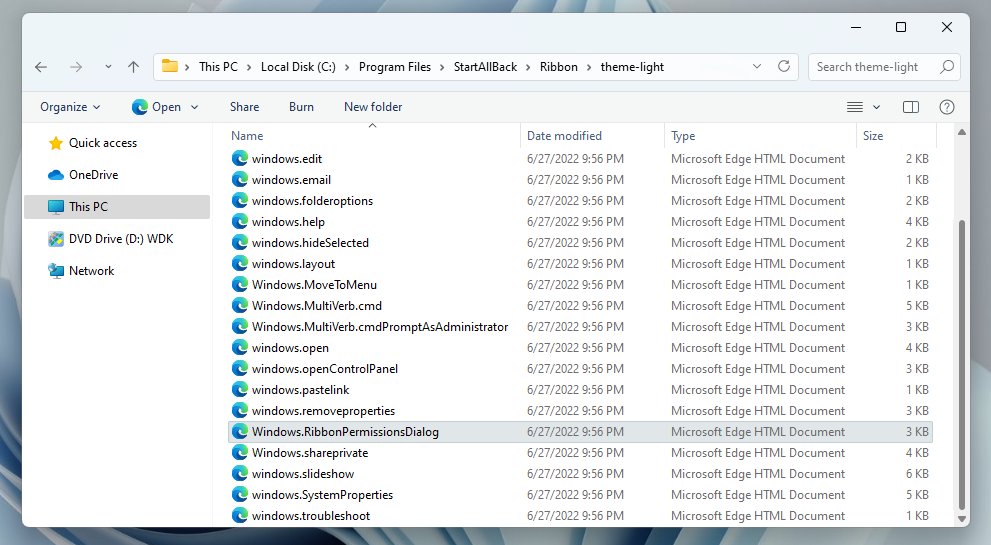Click the windows.removeproperties Edge icon
991x545 pixels.
click(240, 410)
